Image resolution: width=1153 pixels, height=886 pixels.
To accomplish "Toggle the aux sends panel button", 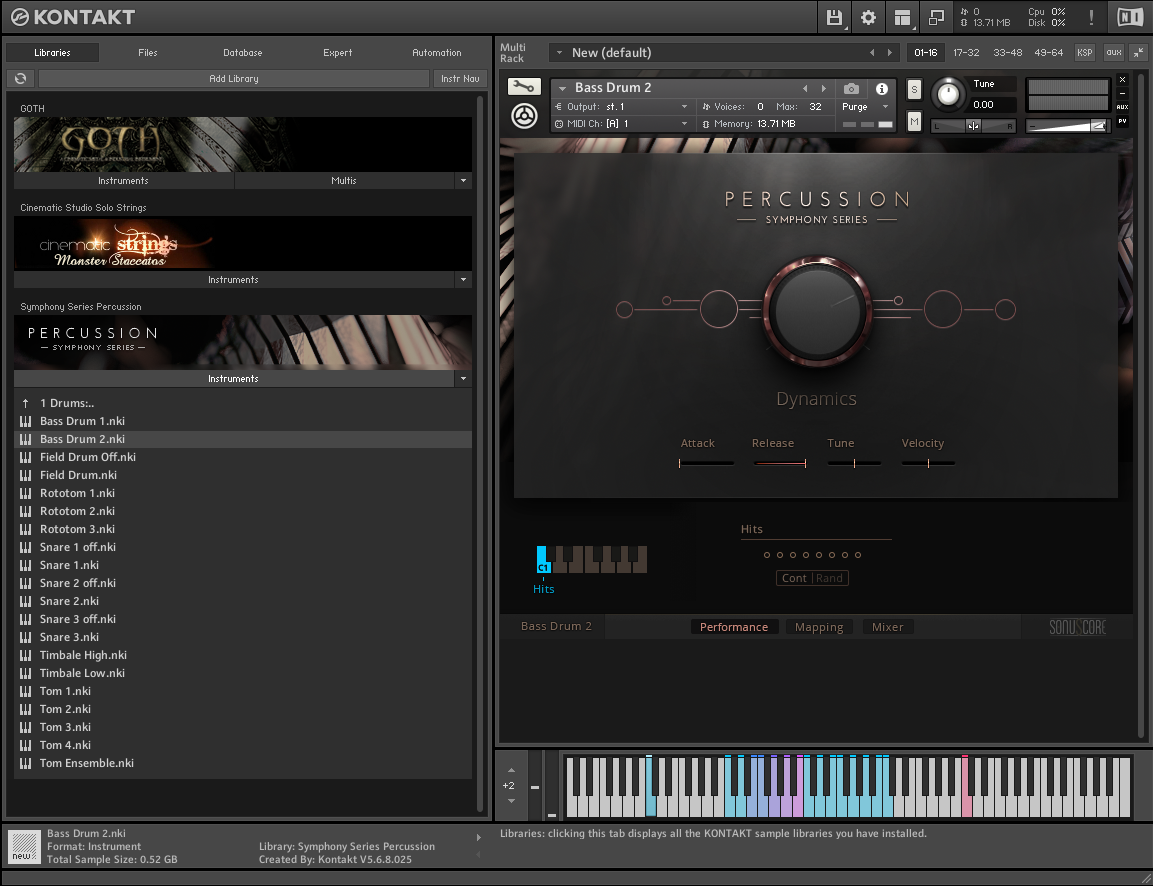I will [1114, 52].
